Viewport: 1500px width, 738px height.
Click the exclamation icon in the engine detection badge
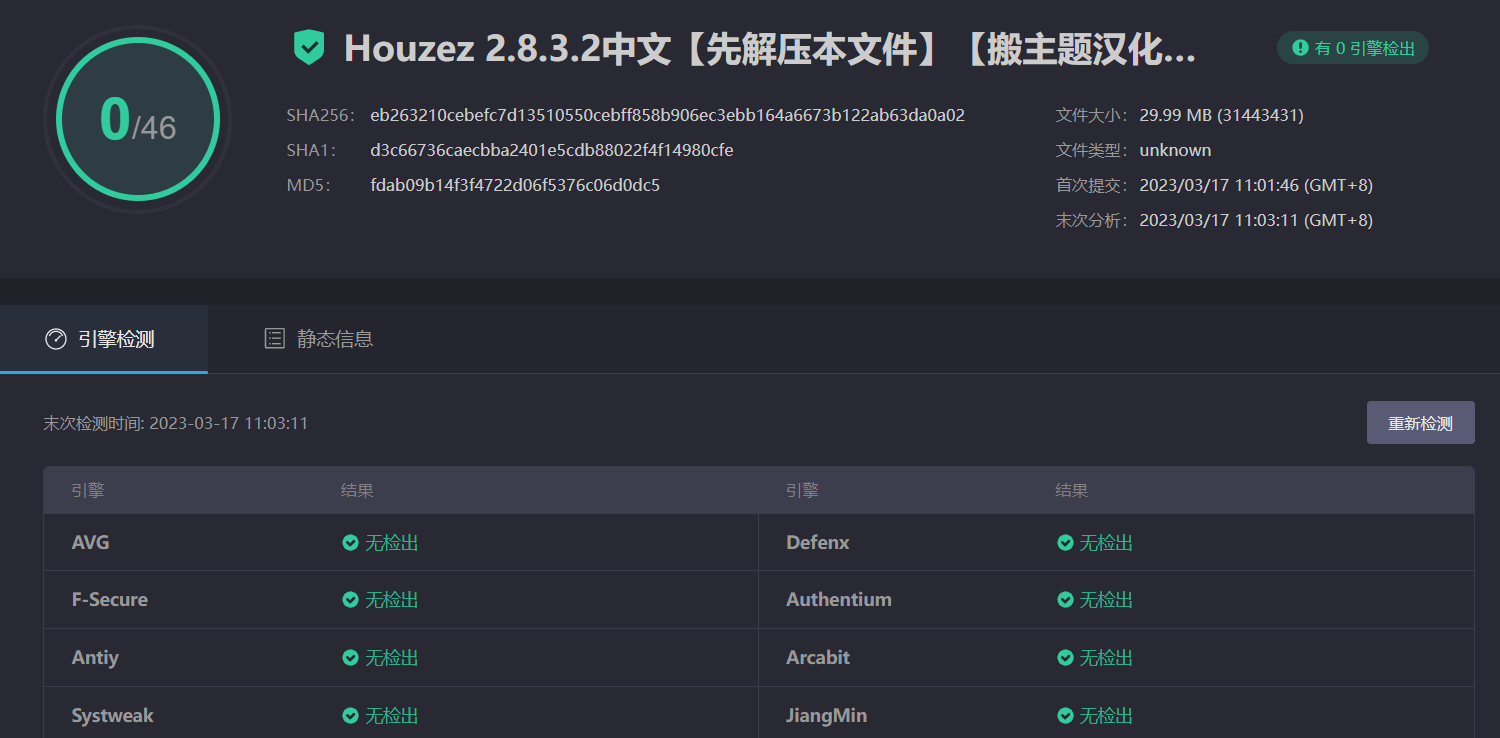click(x=1300, y=47)
